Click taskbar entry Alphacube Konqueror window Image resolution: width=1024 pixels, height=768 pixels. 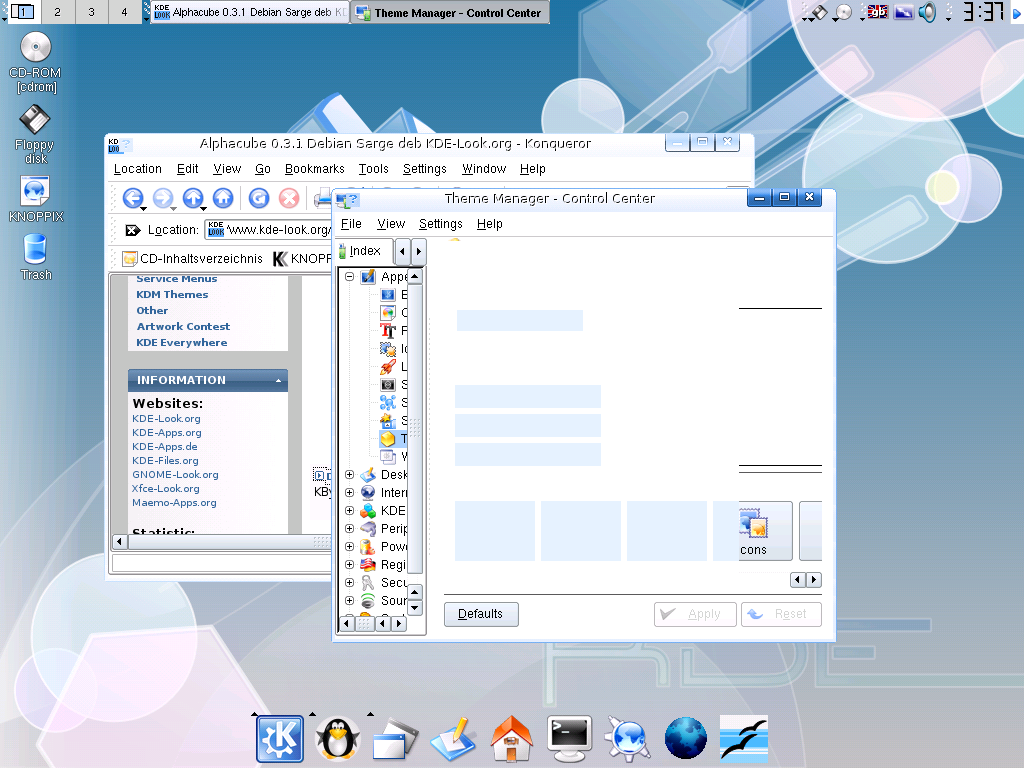[250, 12]
